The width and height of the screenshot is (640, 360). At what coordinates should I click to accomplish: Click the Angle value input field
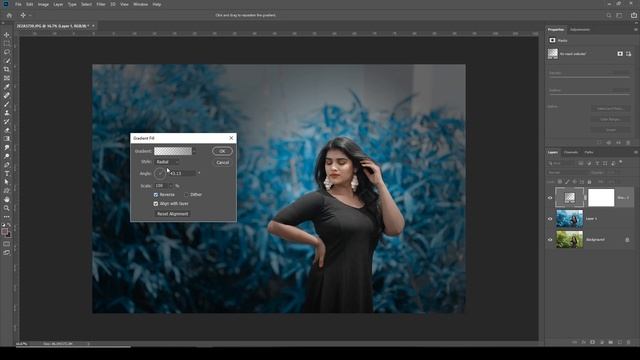click(182, 173)
